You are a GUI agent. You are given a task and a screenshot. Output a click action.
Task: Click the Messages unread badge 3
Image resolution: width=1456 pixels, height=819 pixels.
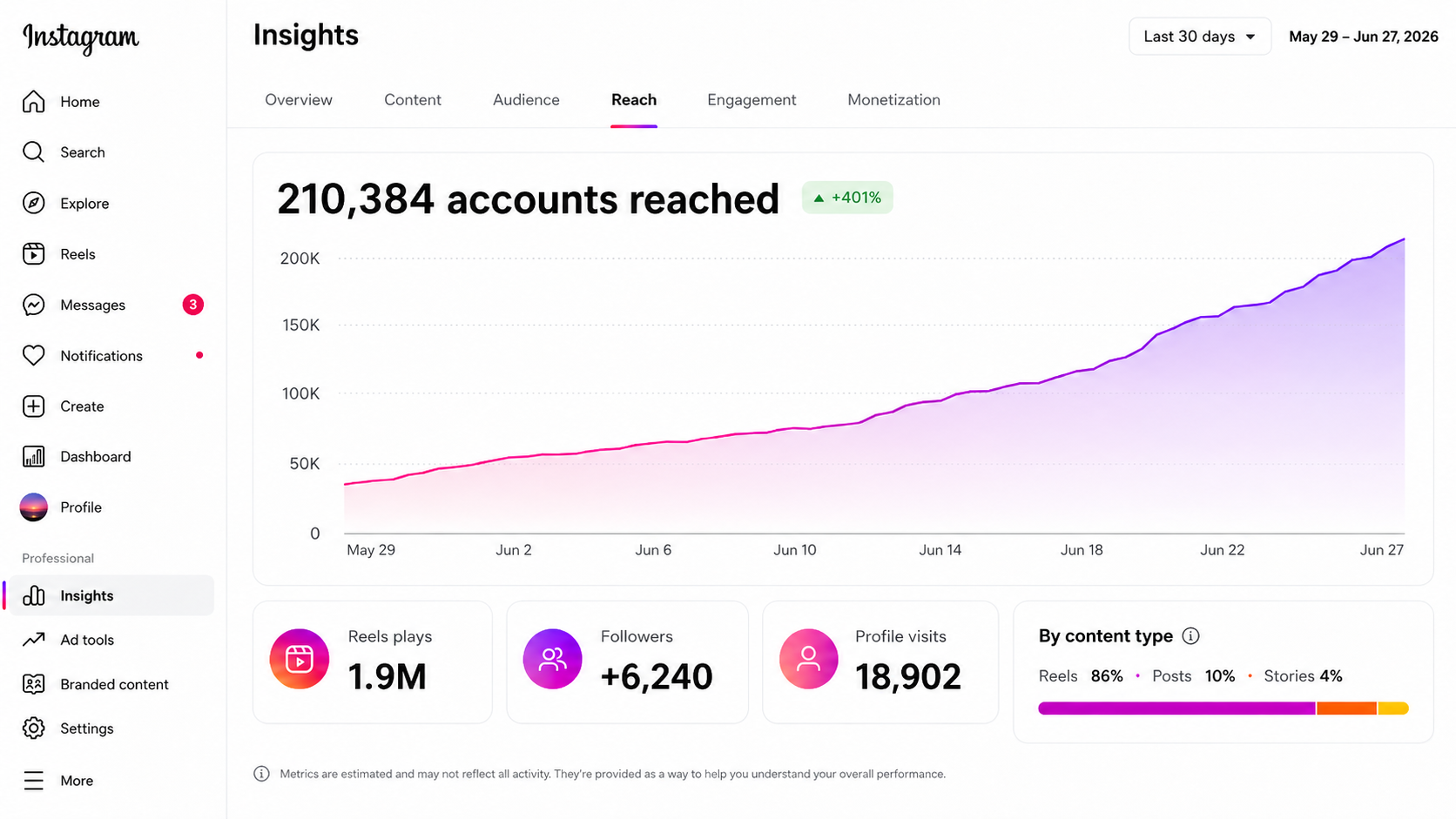192,305
